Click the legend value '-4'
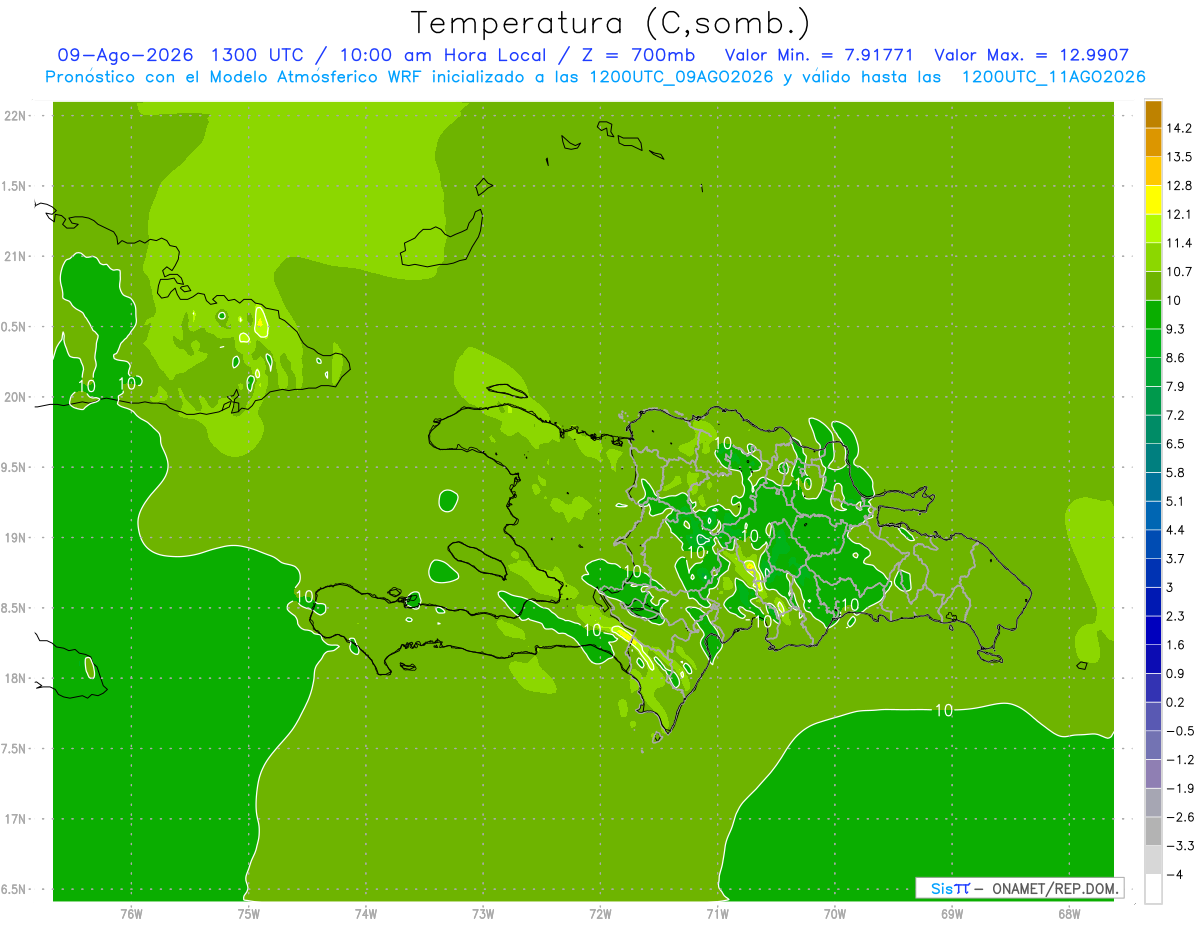 [x=1175, y=875]
